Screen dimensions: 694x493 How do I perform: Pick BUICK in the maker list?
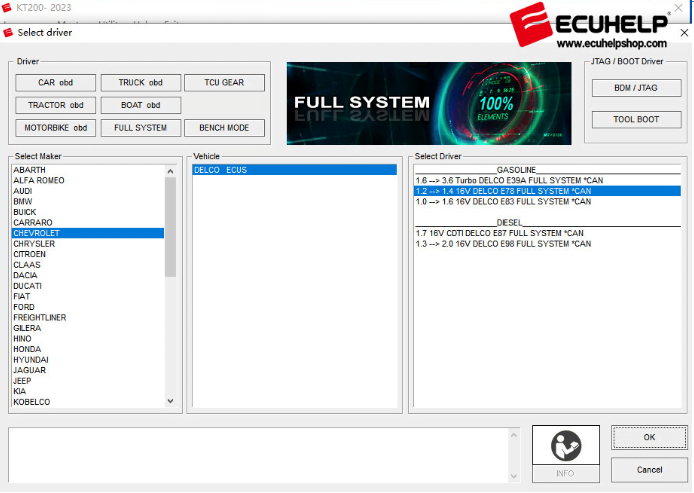pos(88,212)
